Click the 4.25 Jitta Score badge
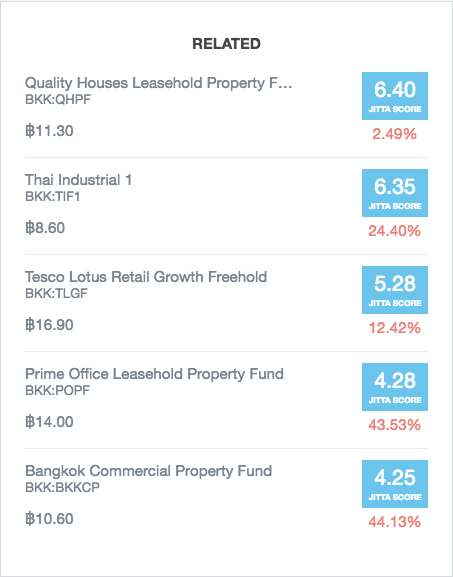 coord(395,484)
